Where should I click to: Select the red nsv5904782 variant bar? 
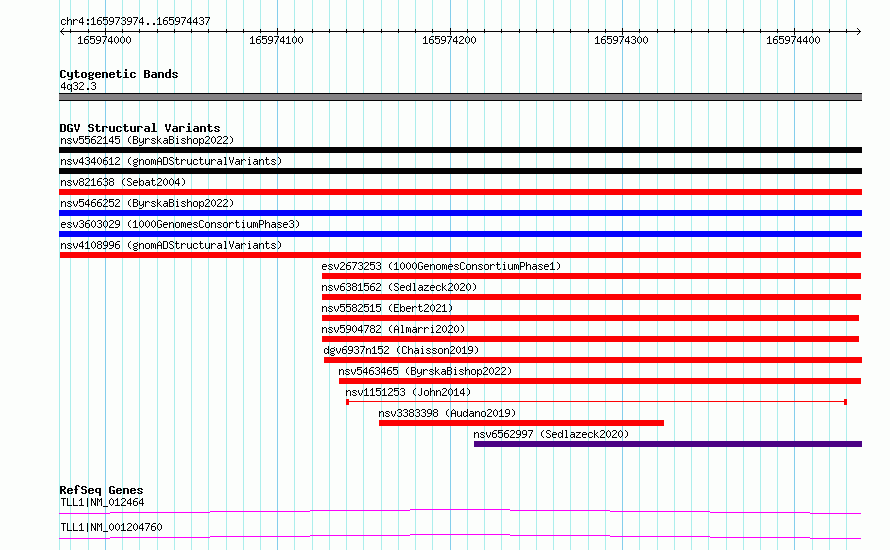click(x=590, y=339)
